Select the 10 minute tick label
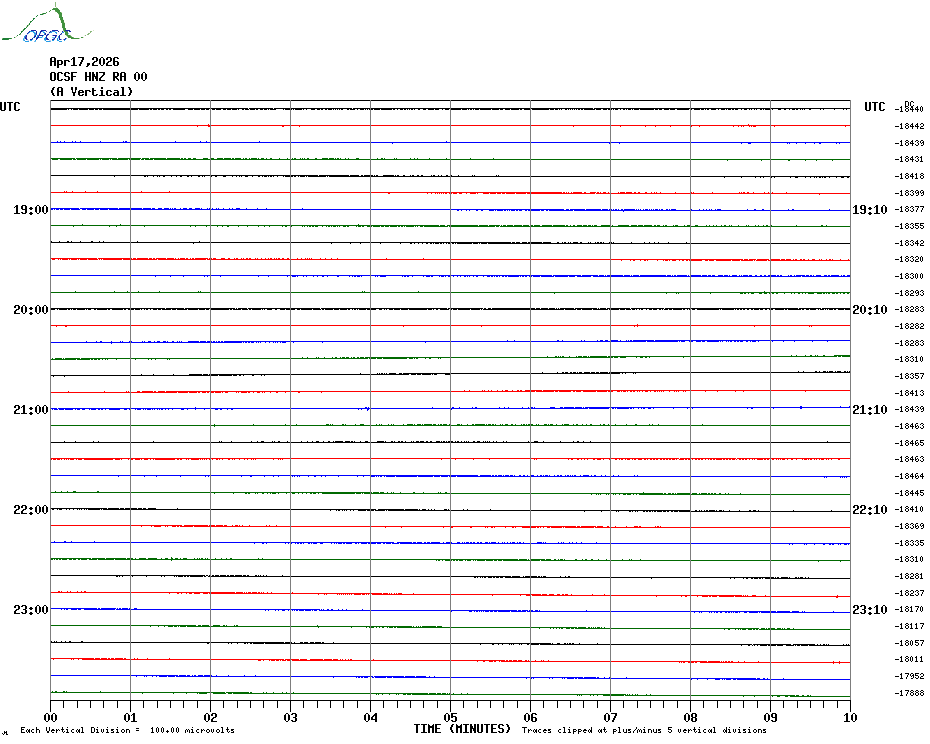930x744 pixels. point(849,717)
